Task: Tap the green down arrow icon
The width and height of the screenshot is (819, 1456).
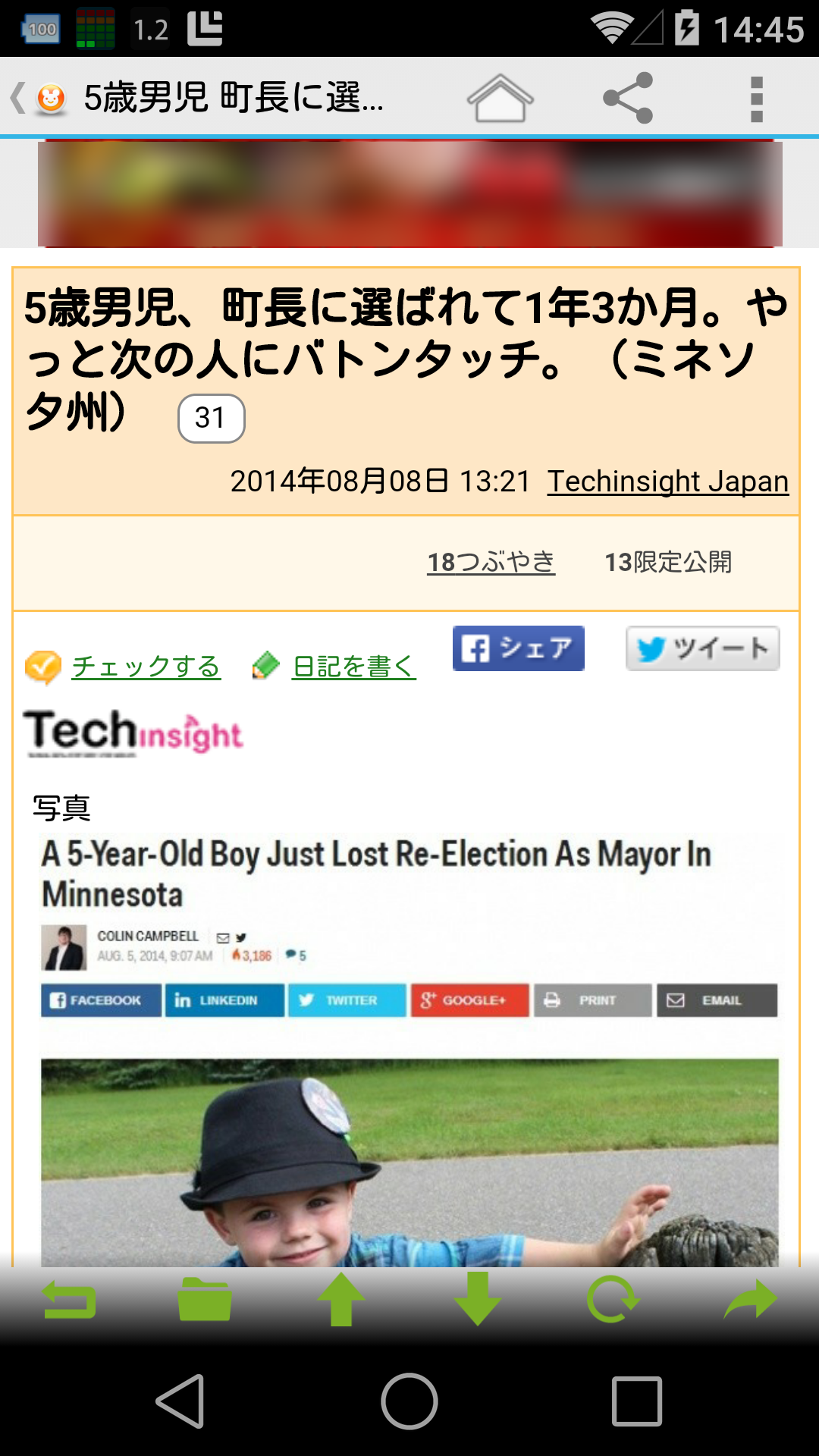Action: click(477, 1299)
